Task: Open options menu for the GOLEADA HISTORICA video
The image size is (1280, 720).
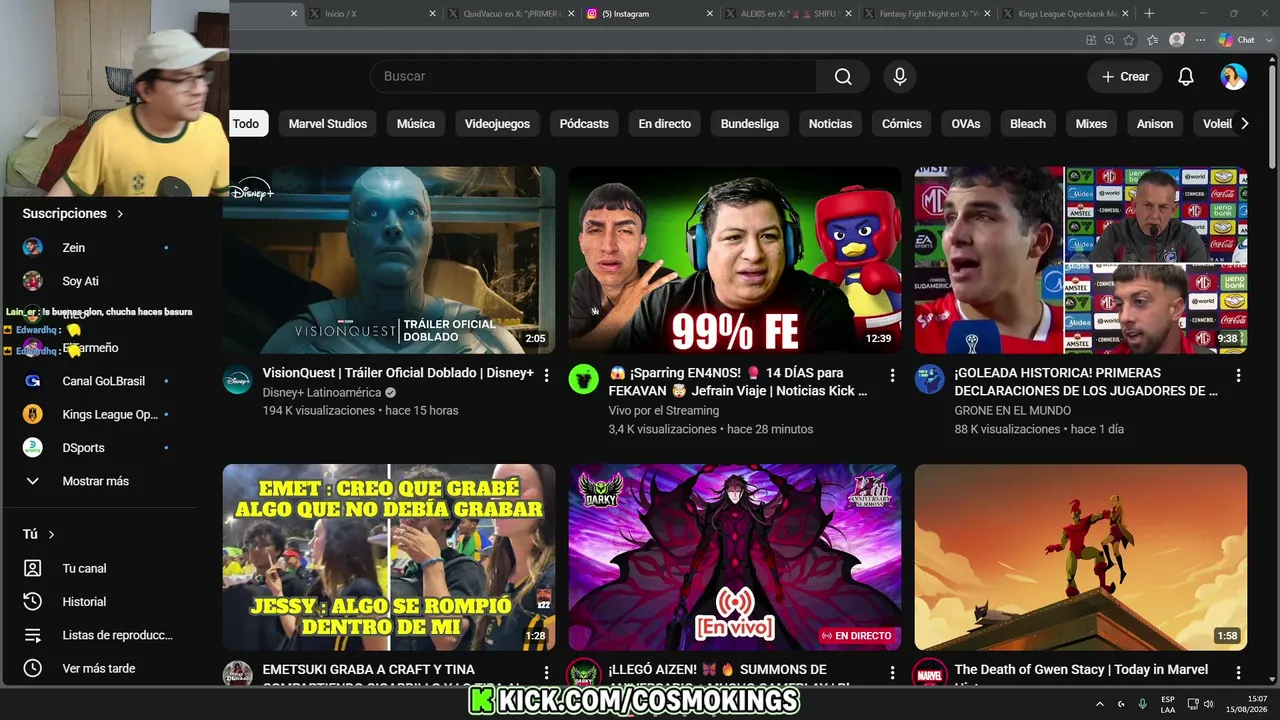Action: [1238, 376]
